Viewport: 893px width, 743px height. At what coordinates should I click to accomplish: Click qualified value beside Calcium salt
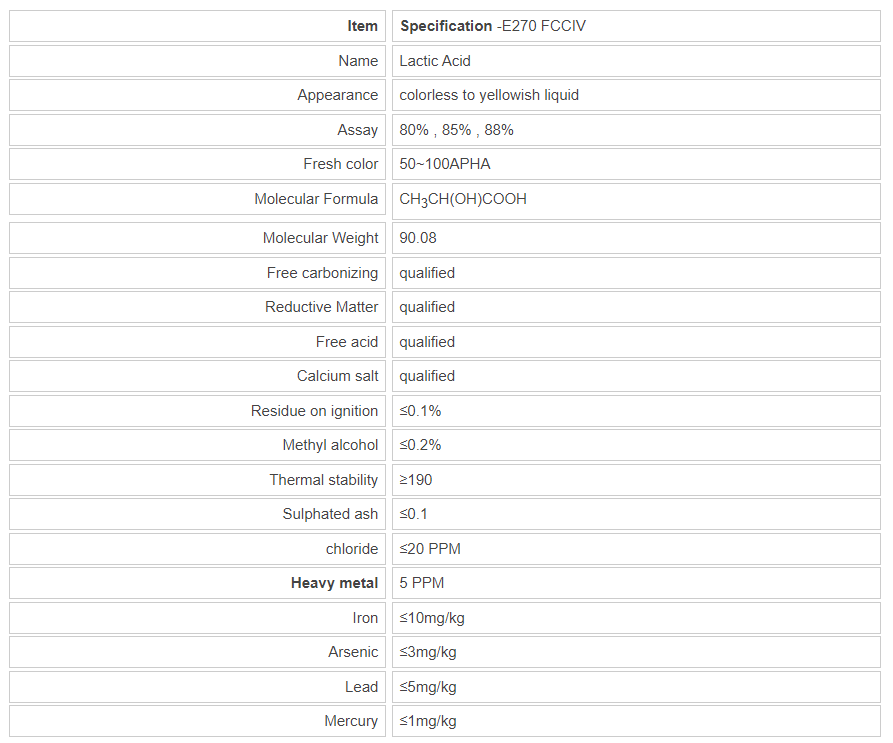[427, 376]
